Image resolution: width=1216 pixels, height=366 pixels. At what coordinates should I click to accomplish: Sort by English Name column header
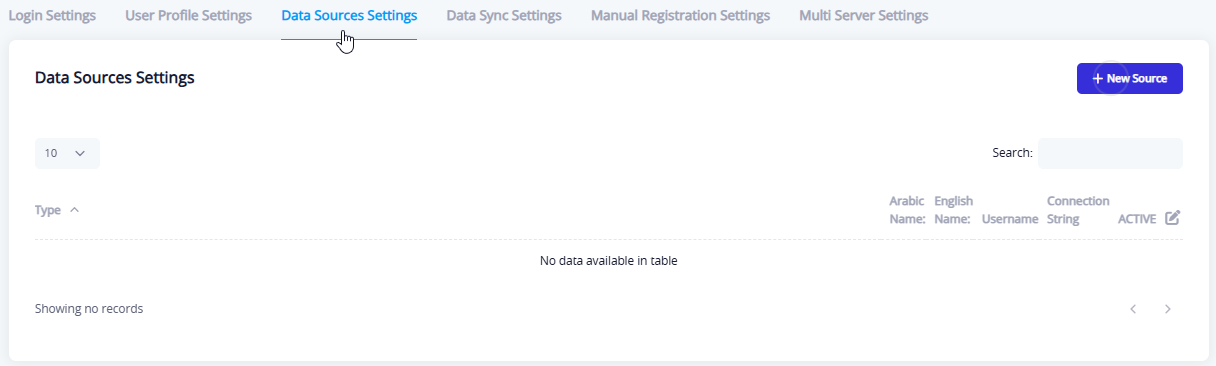coord(953,210)
